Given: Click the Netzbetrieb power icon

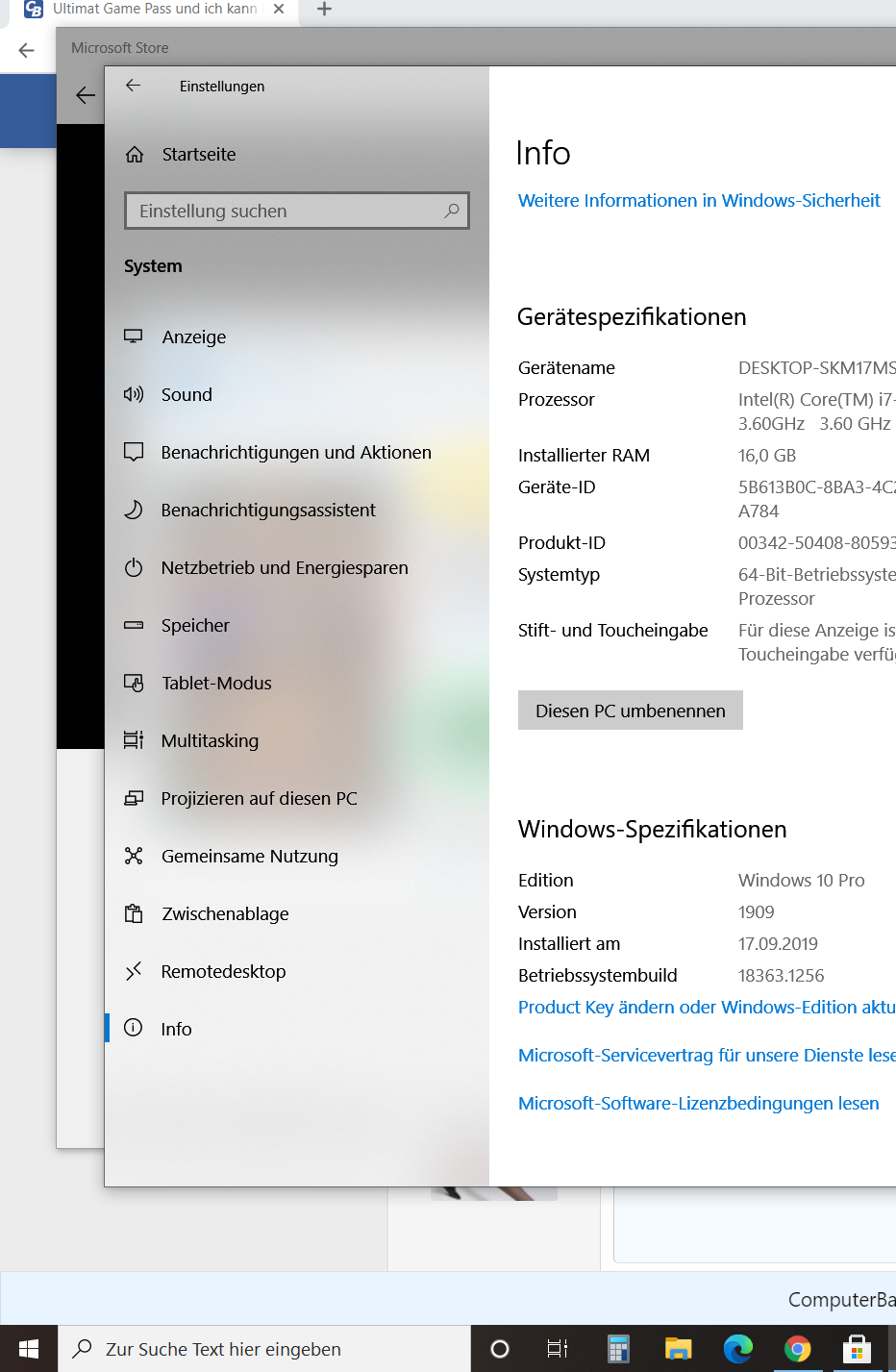Looking at the screenshot, I should (134, 567).
